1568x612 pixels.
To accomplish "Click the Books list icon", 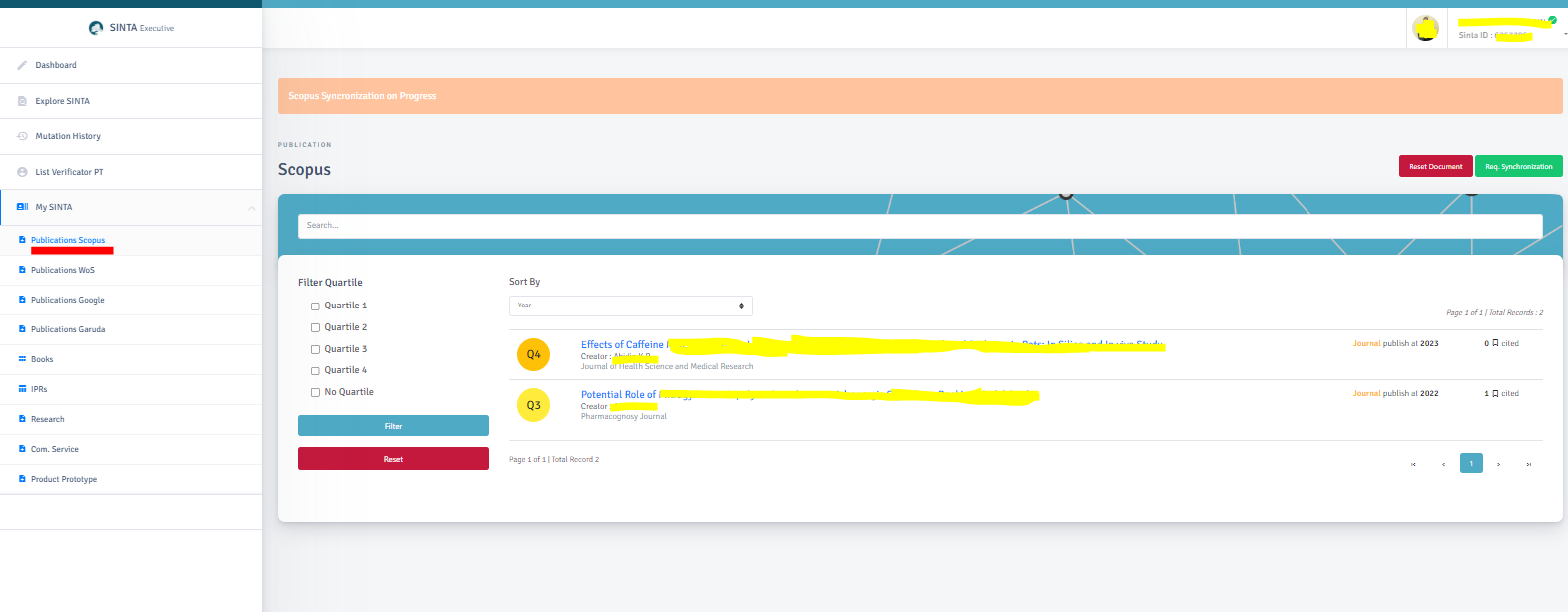I will (22, 359).
